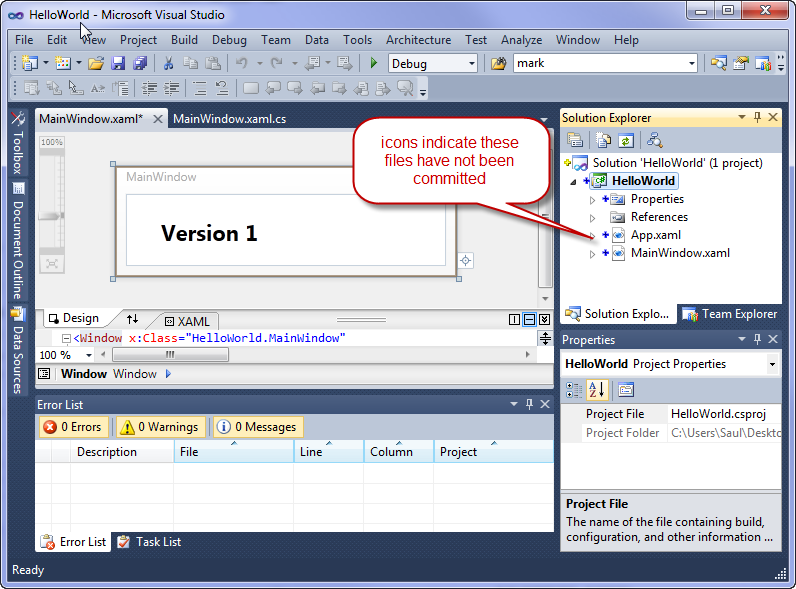Image resolution: width=796 pixels, height=589 pixels.
Task: Click Solution Explorer Properties icon
Action: point(575,140)
